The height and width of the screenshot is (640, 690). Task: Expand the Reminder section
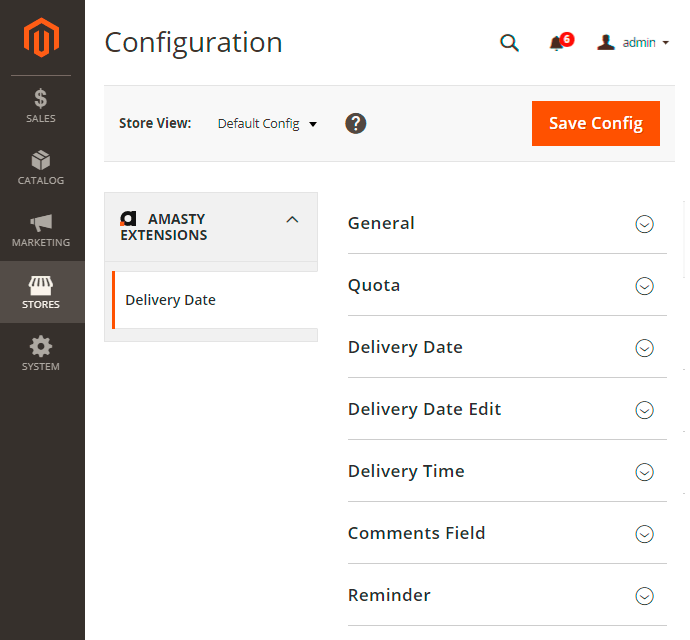pyautogui.click(x=645, y=596)
